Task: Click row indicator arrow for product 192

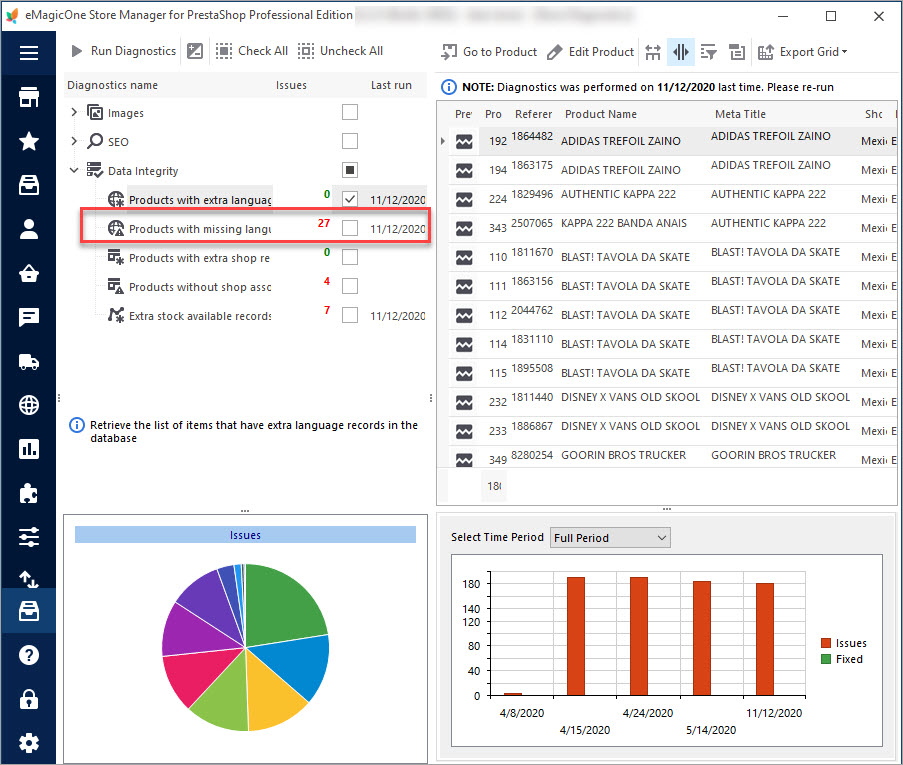Action: coord(442,141)
